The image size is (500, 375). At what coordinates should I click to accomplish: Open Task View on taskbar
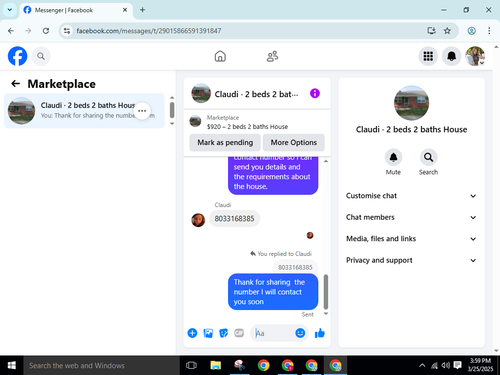191,365
